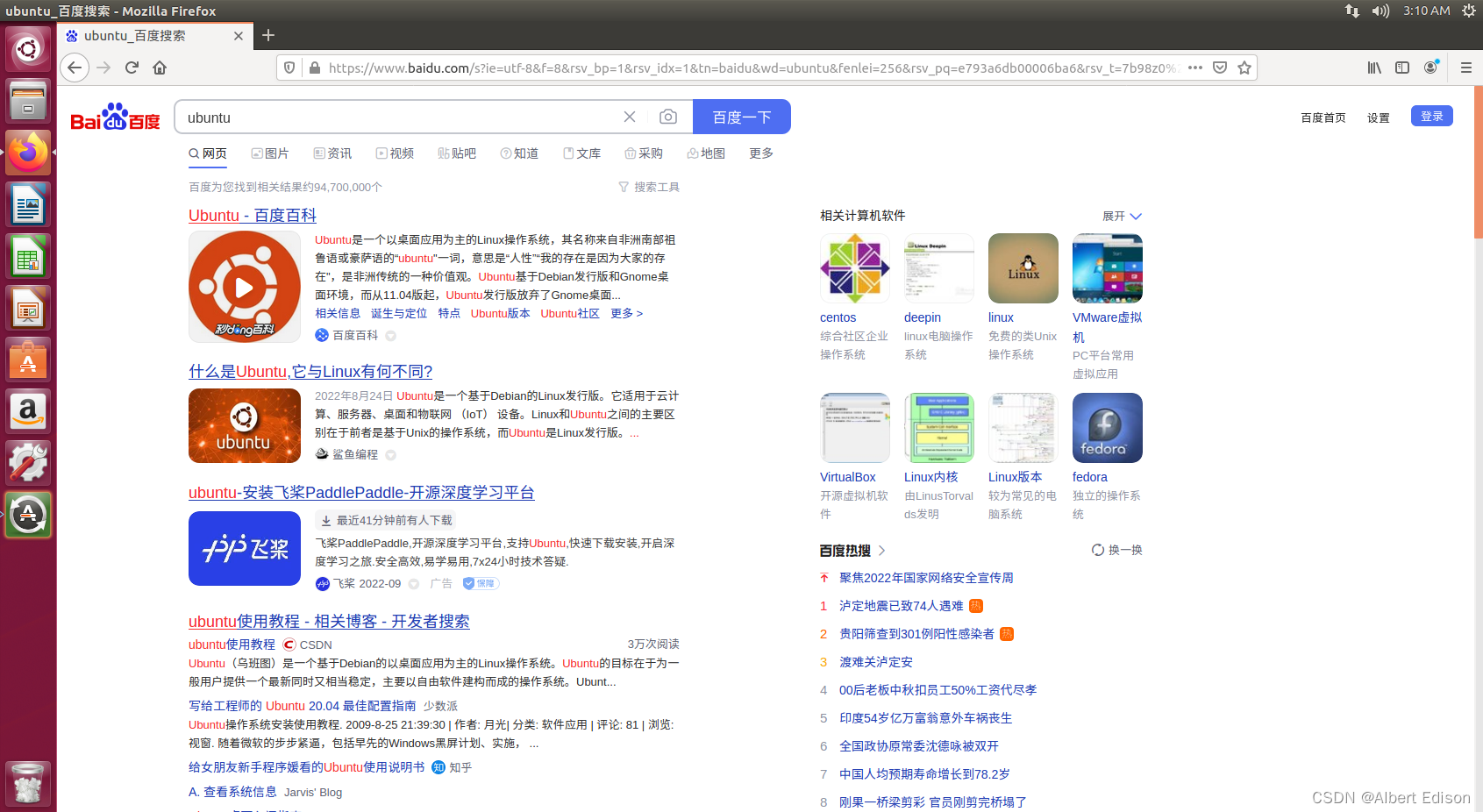This screenshot has width=1483, height=812.
Task: Show sidebars icon in toolbar
Action: tap(1402, 68)
